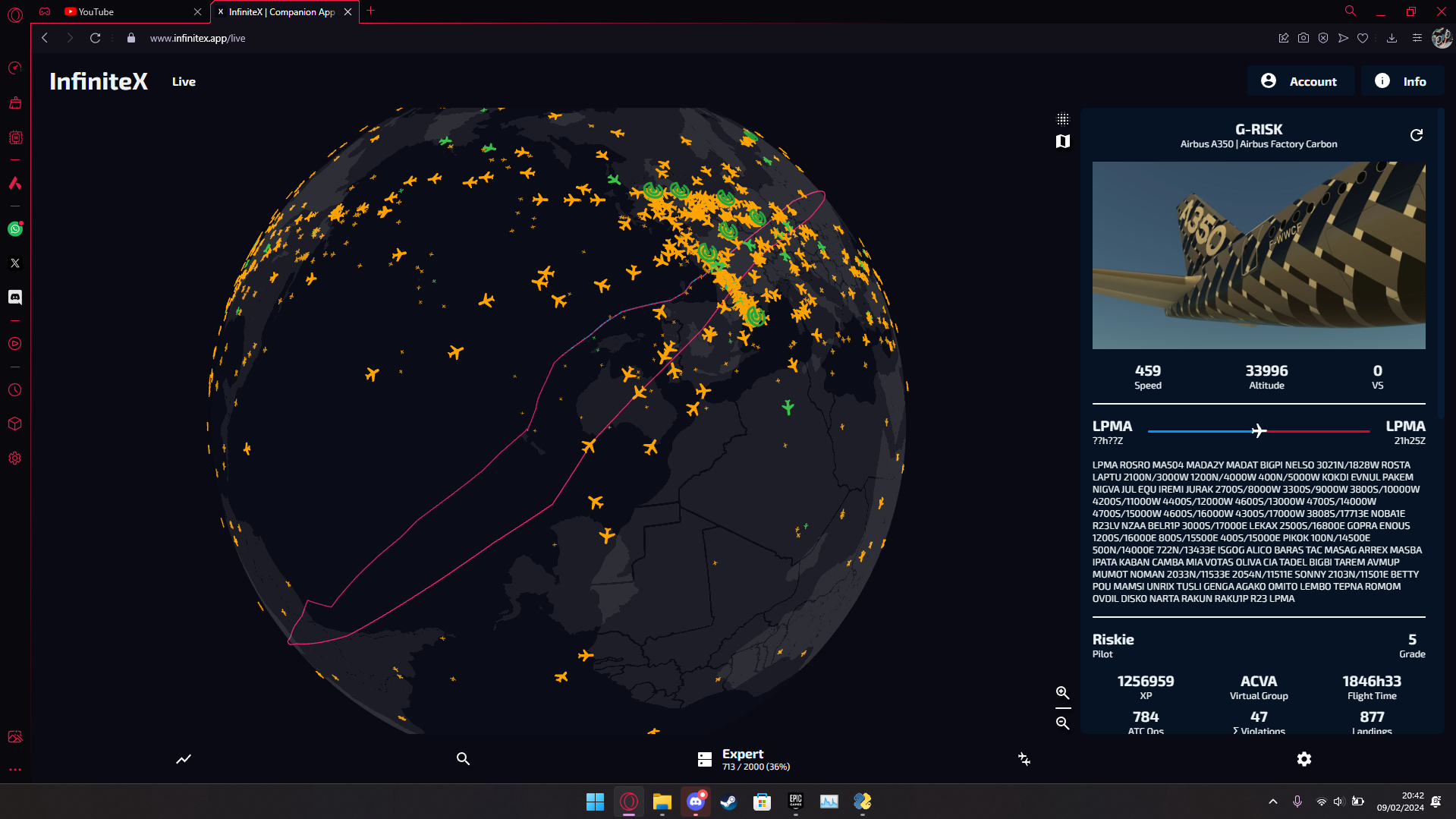Click the Riskie pilot name

point(1113,640)
